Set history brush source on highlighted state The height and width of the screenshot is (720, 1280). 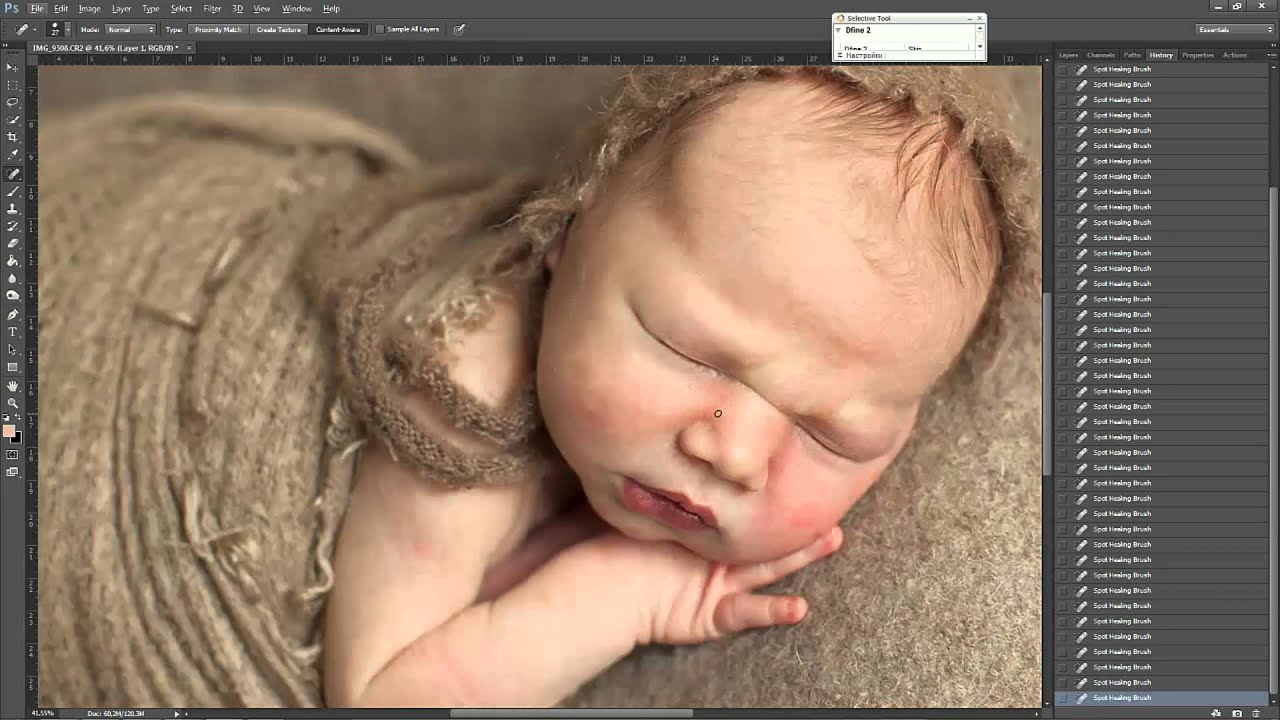click(x=1062, y=698)
